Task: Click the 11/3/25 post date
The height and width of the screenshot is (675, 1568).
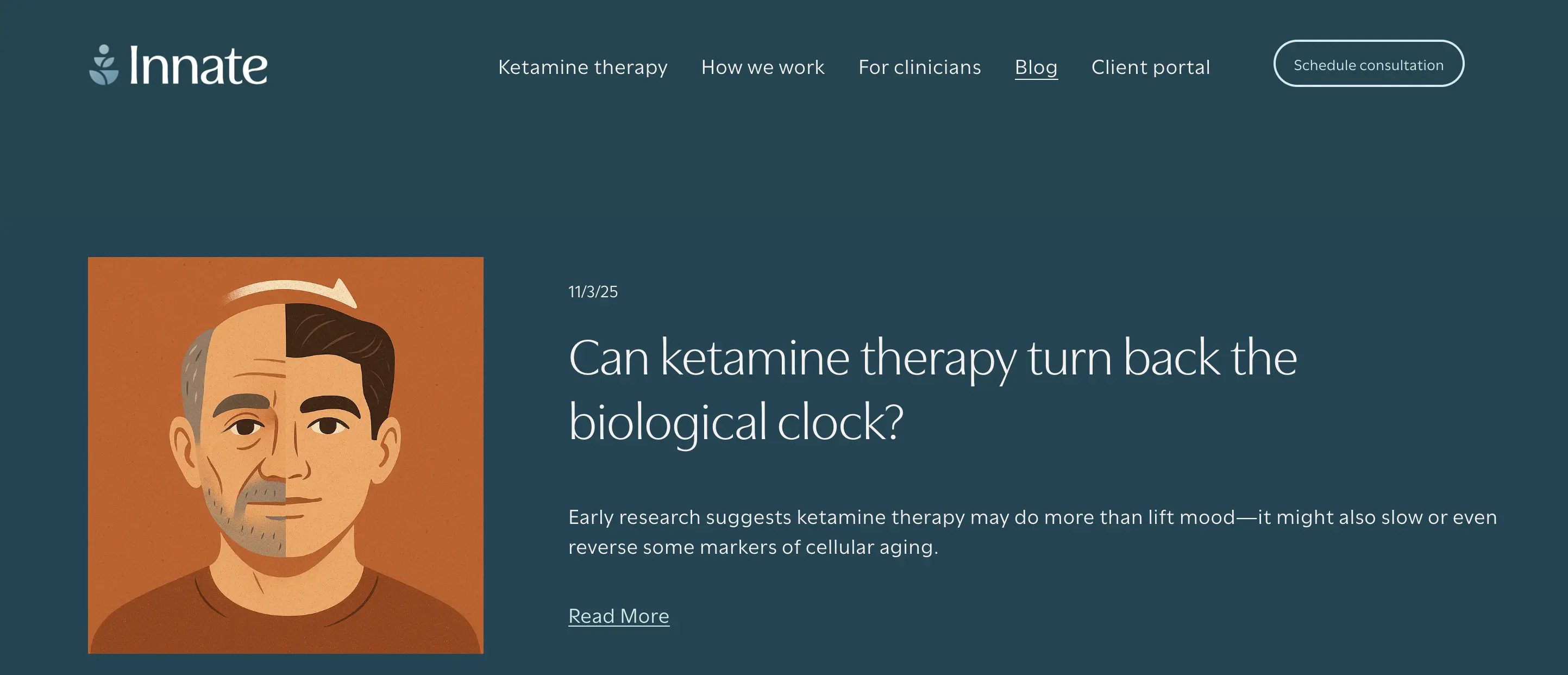Action: point(593,292)
